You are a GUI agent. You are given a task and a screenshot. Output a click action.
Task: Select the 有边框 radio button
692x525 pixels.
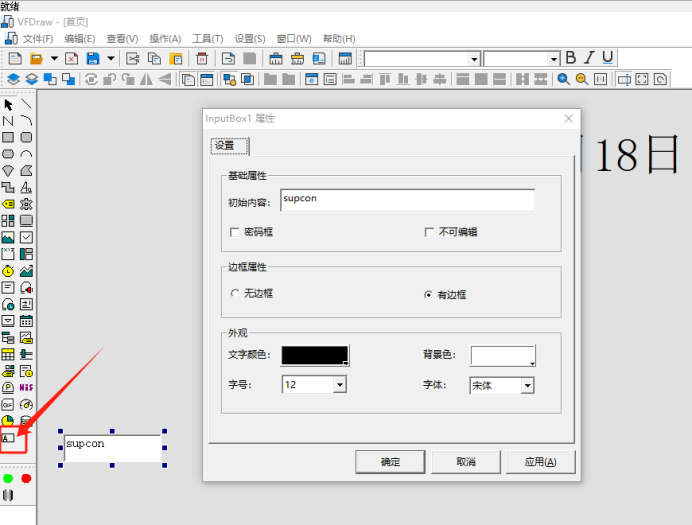428,295
